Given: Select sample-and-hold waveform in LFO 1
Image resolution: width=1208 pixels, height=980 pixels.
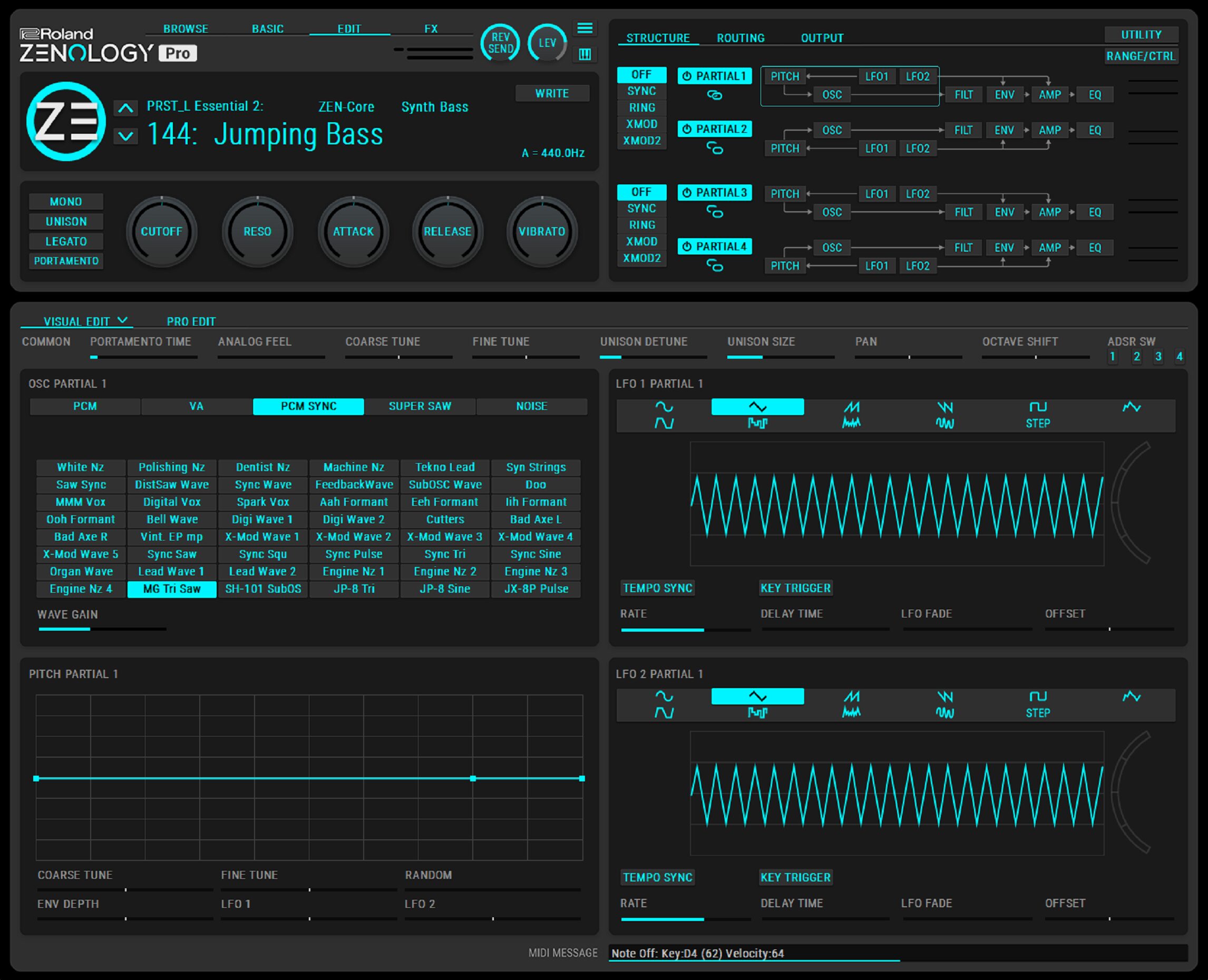Looking at the screenshot, I should coord(757,423).
